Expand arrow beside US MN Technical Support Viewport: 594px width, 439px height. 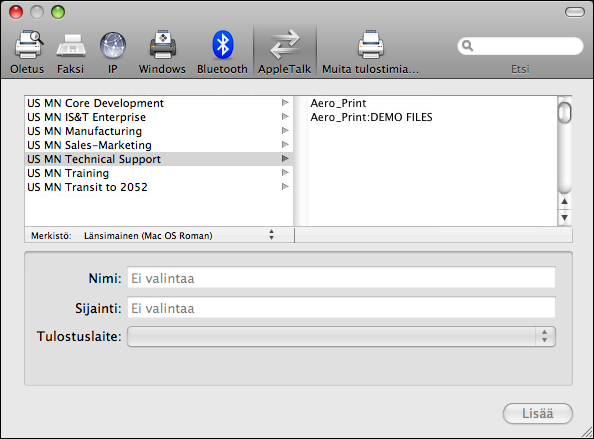point(285,159)
